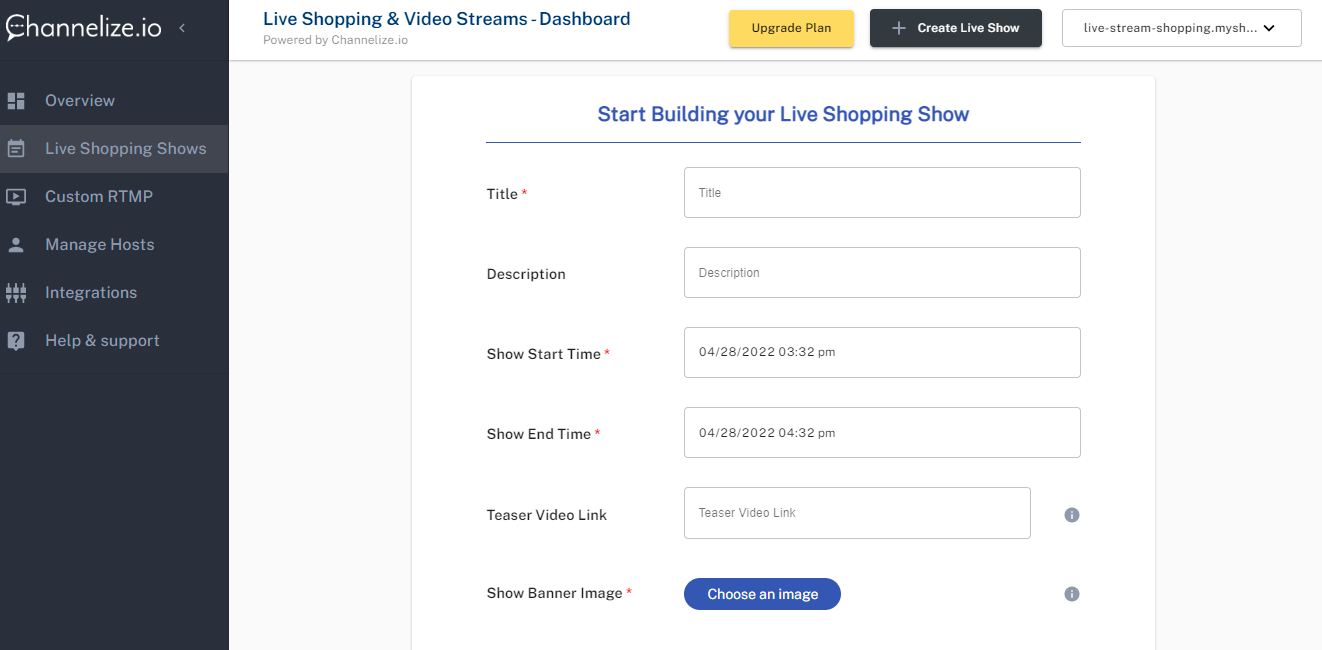Click the 'Show End Time' label
The height and width of the screenshot is (650, 1322).
539,434
